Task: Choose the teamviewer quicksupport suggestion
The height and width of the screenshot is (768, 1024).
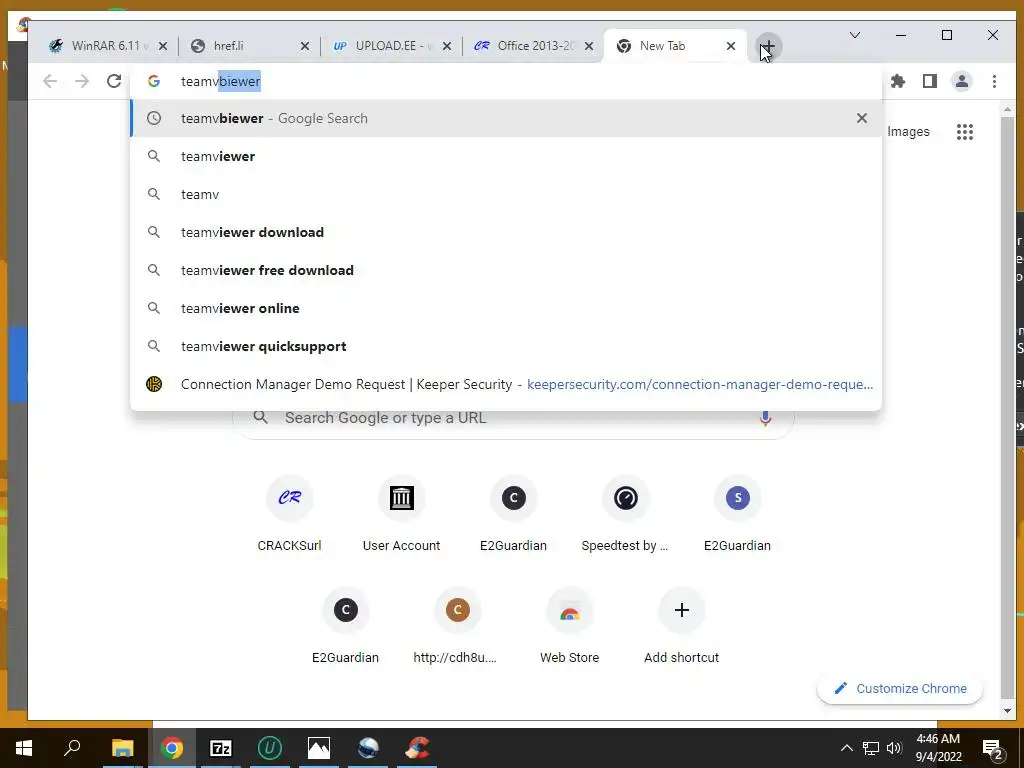Action: 506,346
